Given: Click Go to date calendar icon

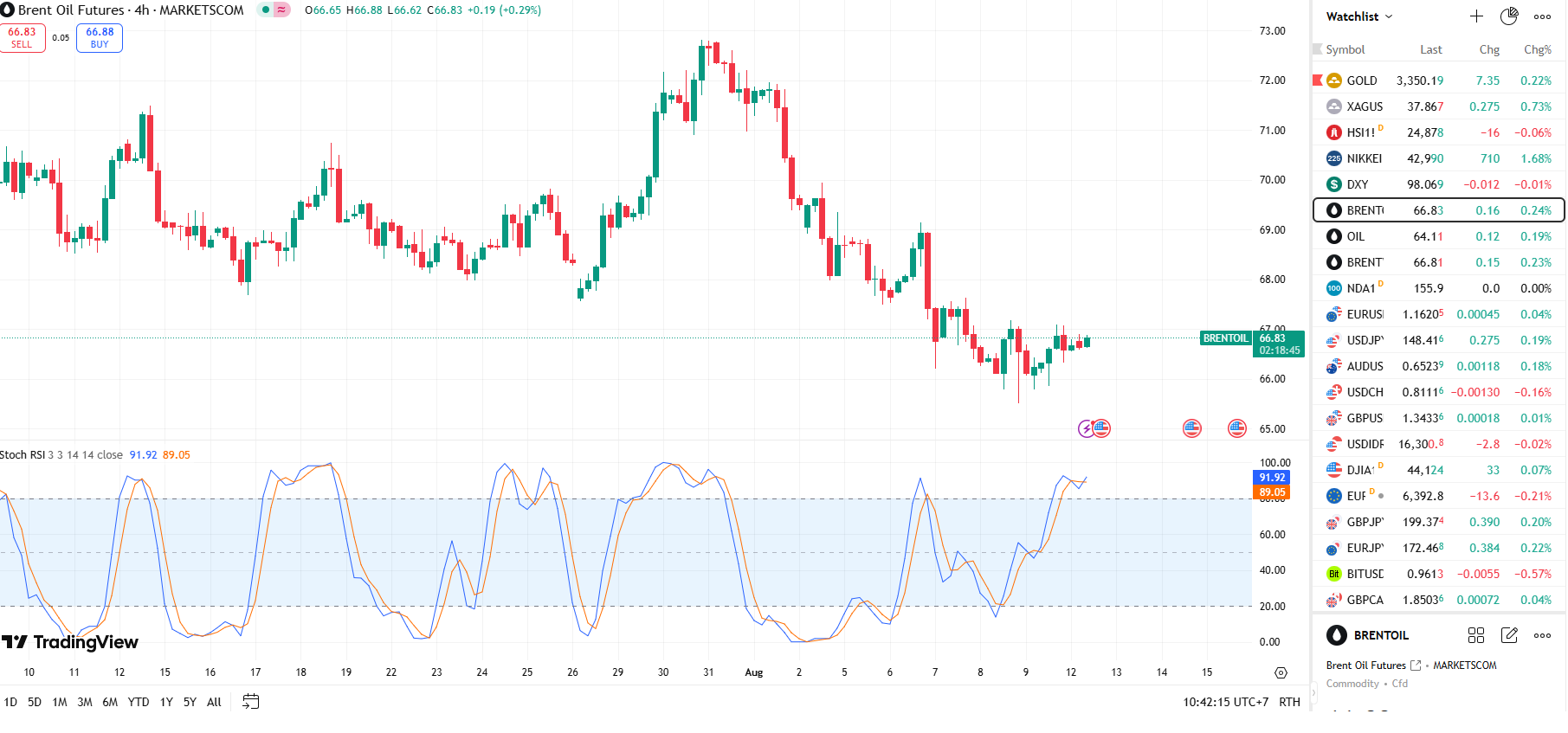Looking at the screenshot, I should (x=250, y=702).
